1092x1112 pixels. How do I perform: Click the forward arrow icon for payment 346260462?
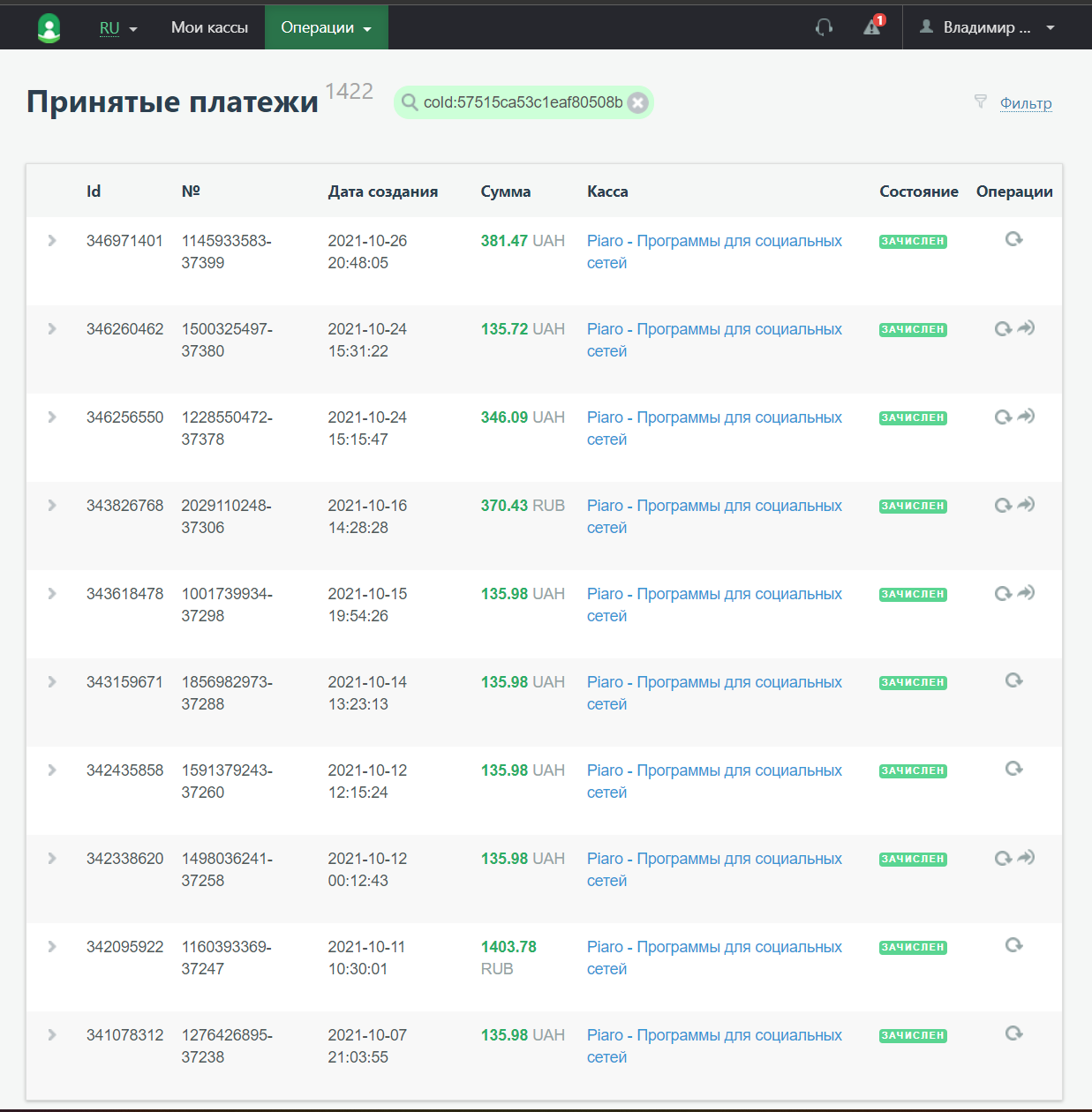tap(1026, 328)
